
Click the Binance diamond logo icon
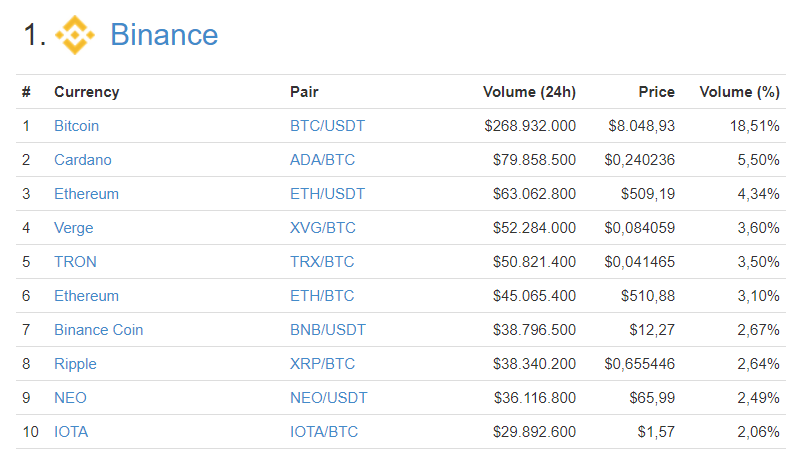coord(75,35)
